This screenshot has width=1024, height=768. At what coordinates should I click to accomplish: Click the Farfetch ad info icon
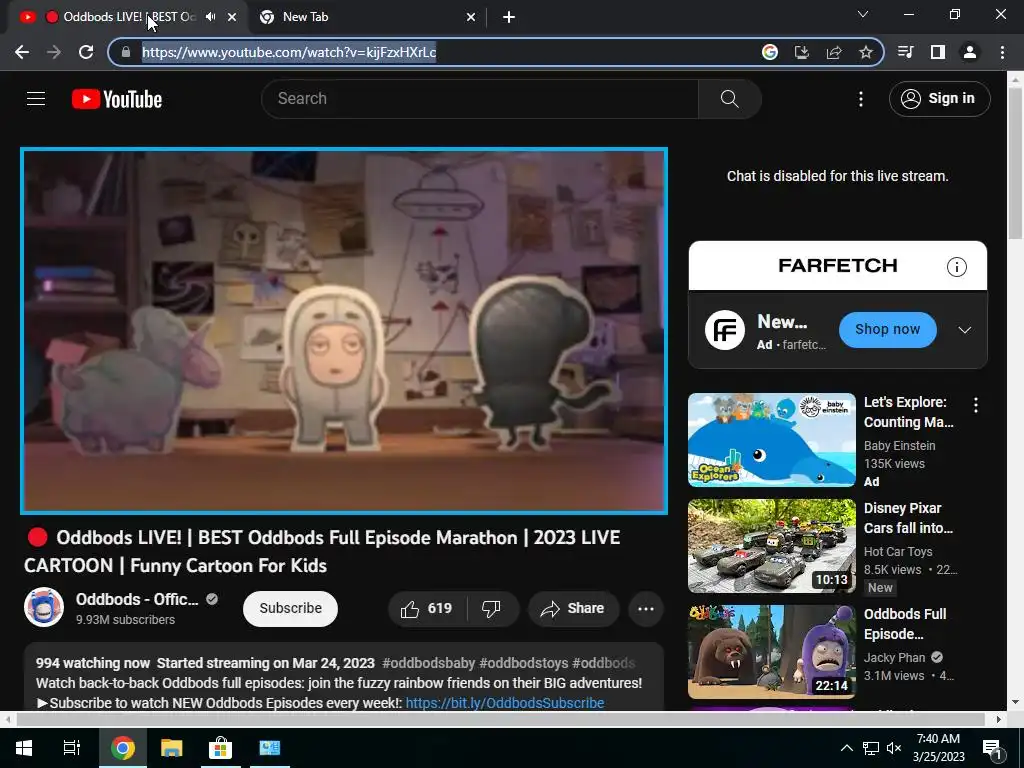click(957, 266)
